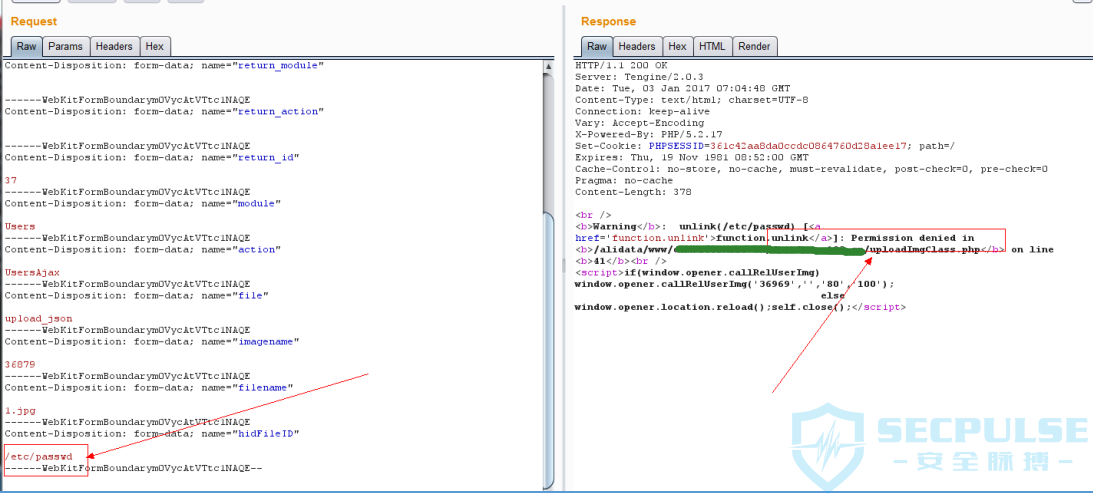Click the name="filename" form-data line

(x=149, y=387)
